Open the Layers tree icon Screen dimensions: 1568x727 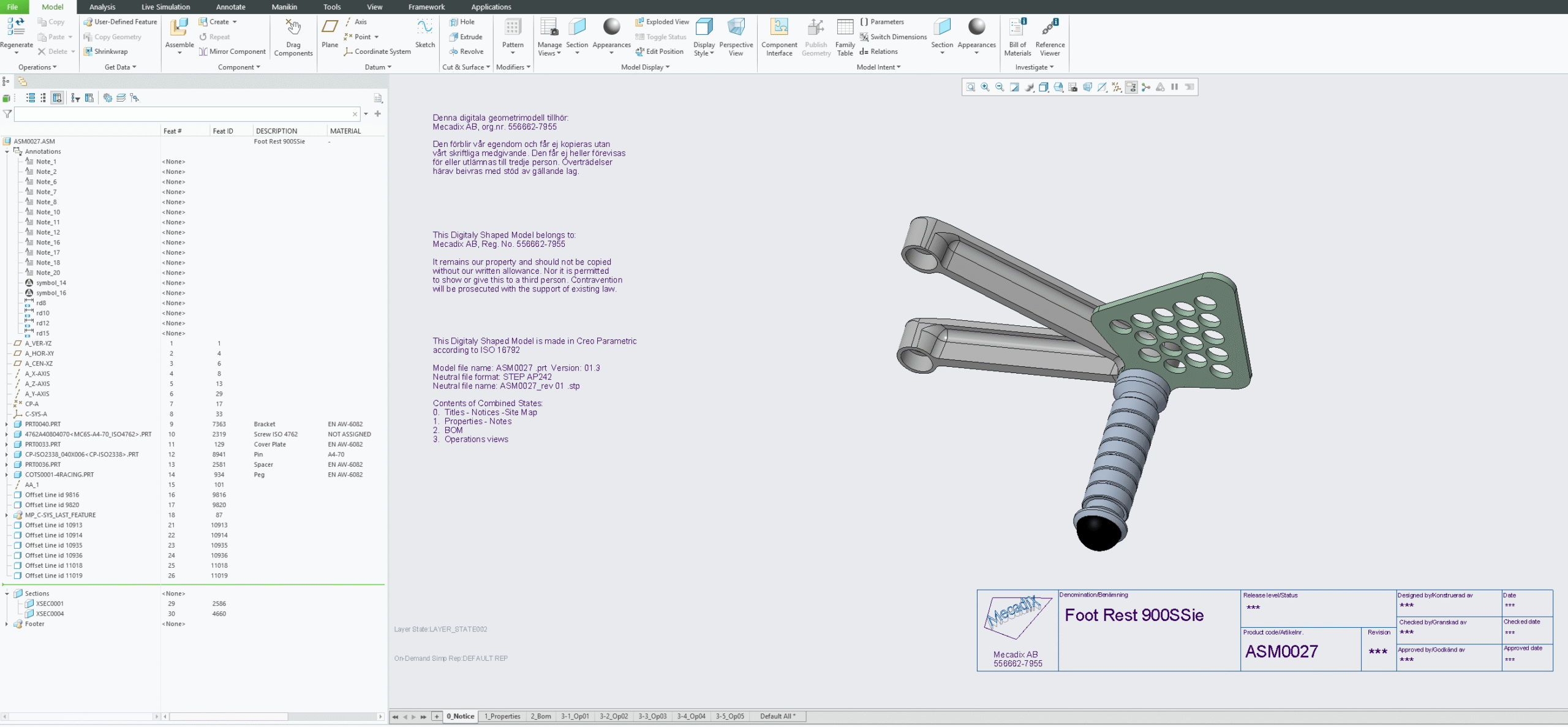[x=121, y=98]
